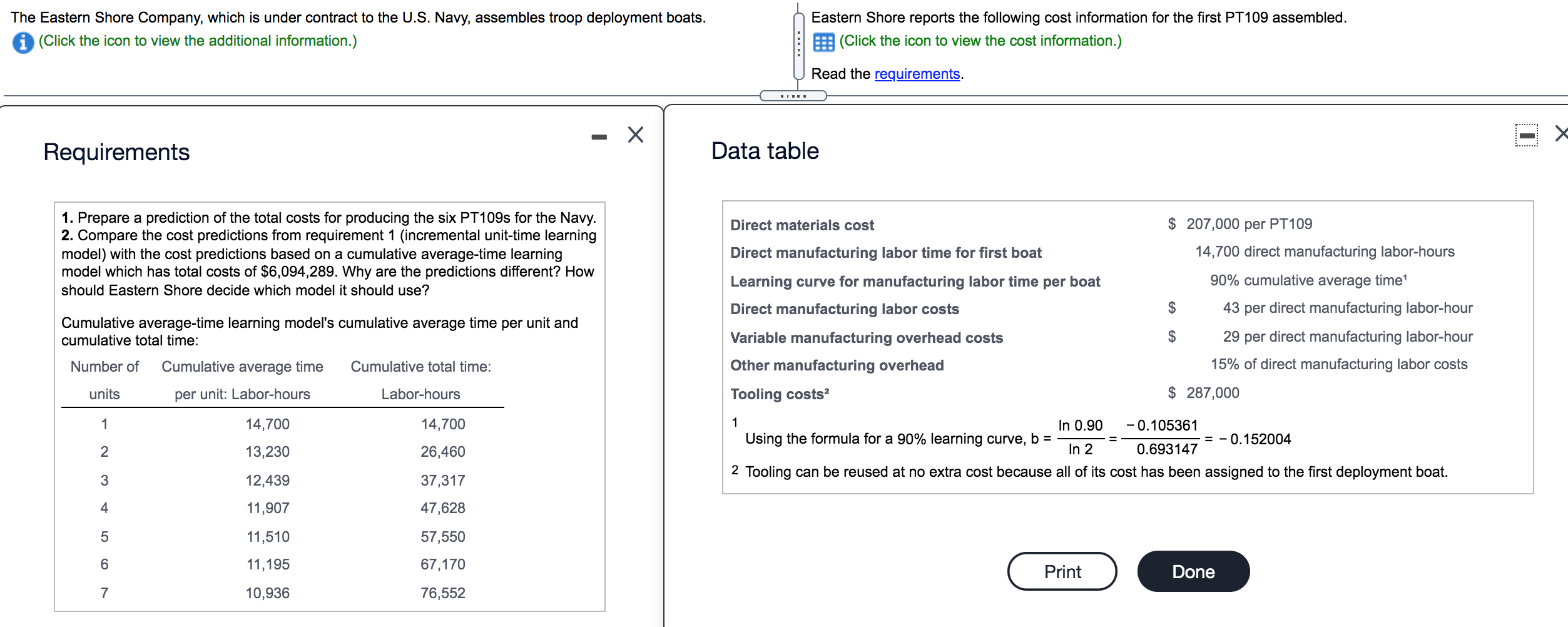This screenshot has width=1568, height=627.
Task: Select the 11,907 cumulative average cell
Action: (x=268, y=508)
